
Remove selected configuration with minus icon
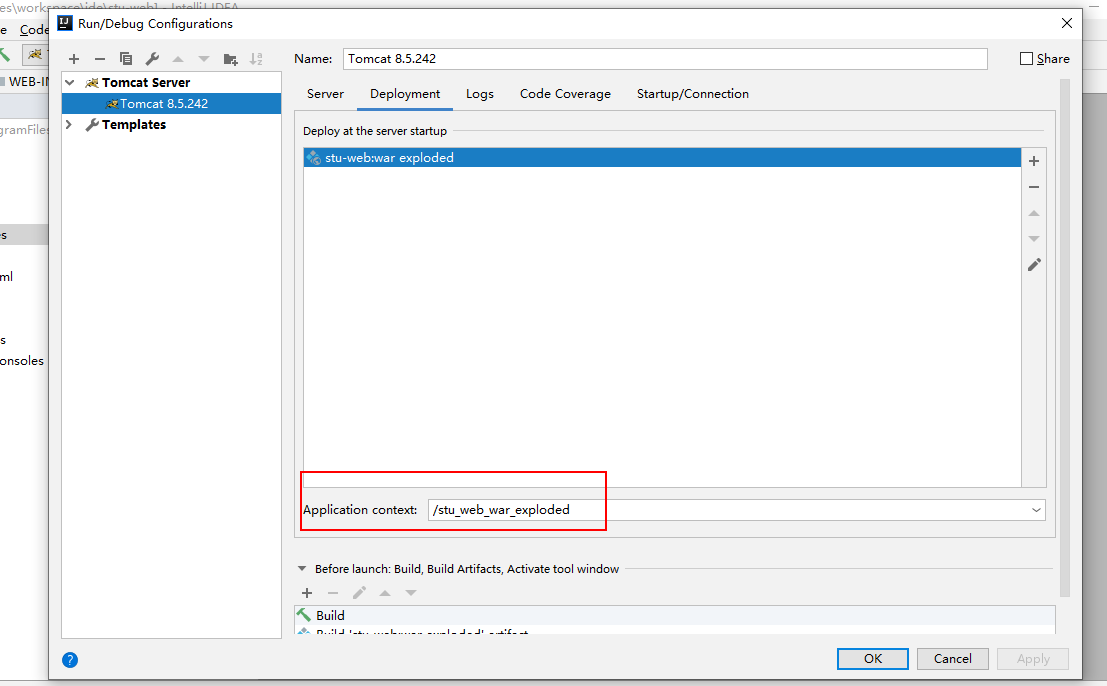point(100,59)
